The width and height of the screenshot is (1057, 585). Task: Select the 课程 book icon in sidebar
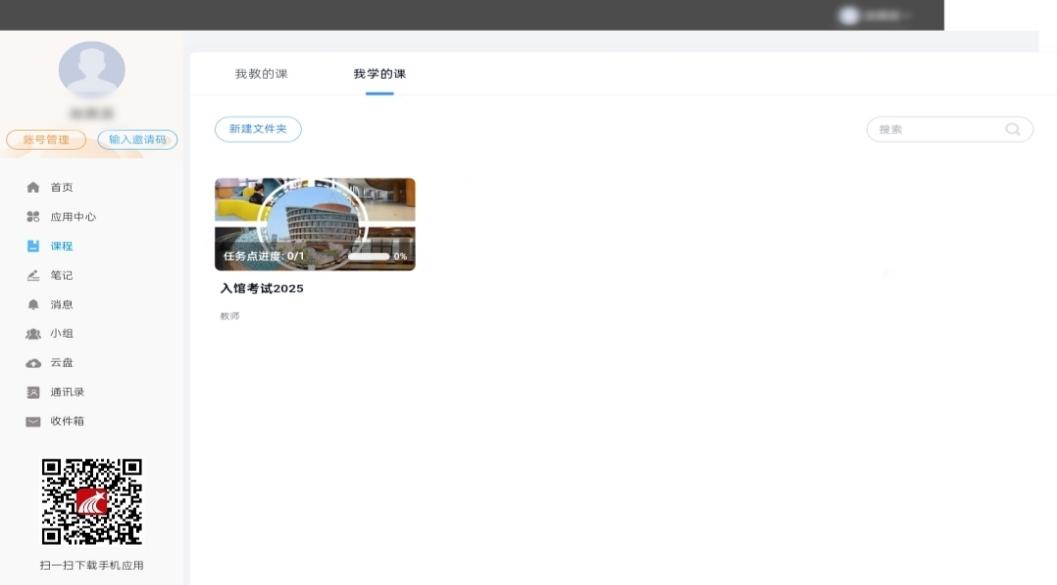tap(33, 246)
